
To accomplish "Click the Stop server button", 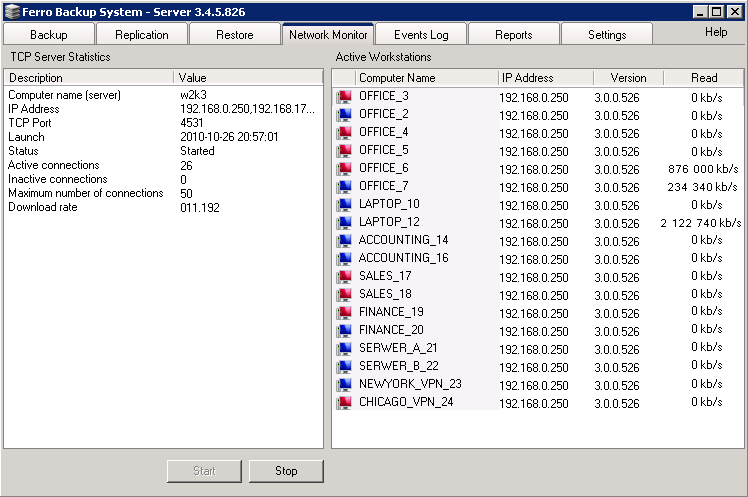I will coord(286,471).
